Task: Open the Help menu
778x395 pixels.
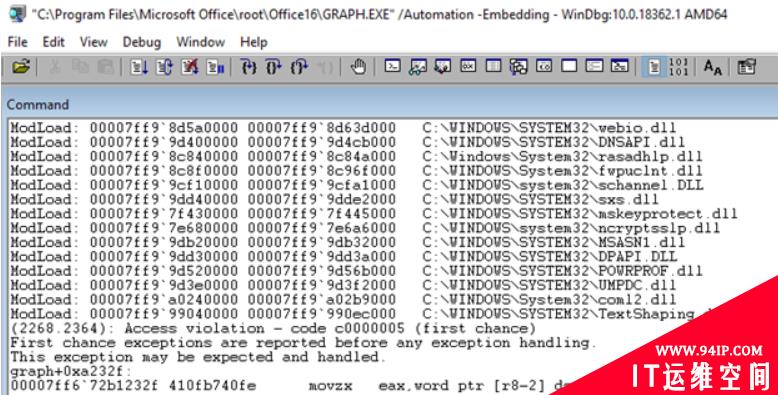Action: [x=254, y=42]
